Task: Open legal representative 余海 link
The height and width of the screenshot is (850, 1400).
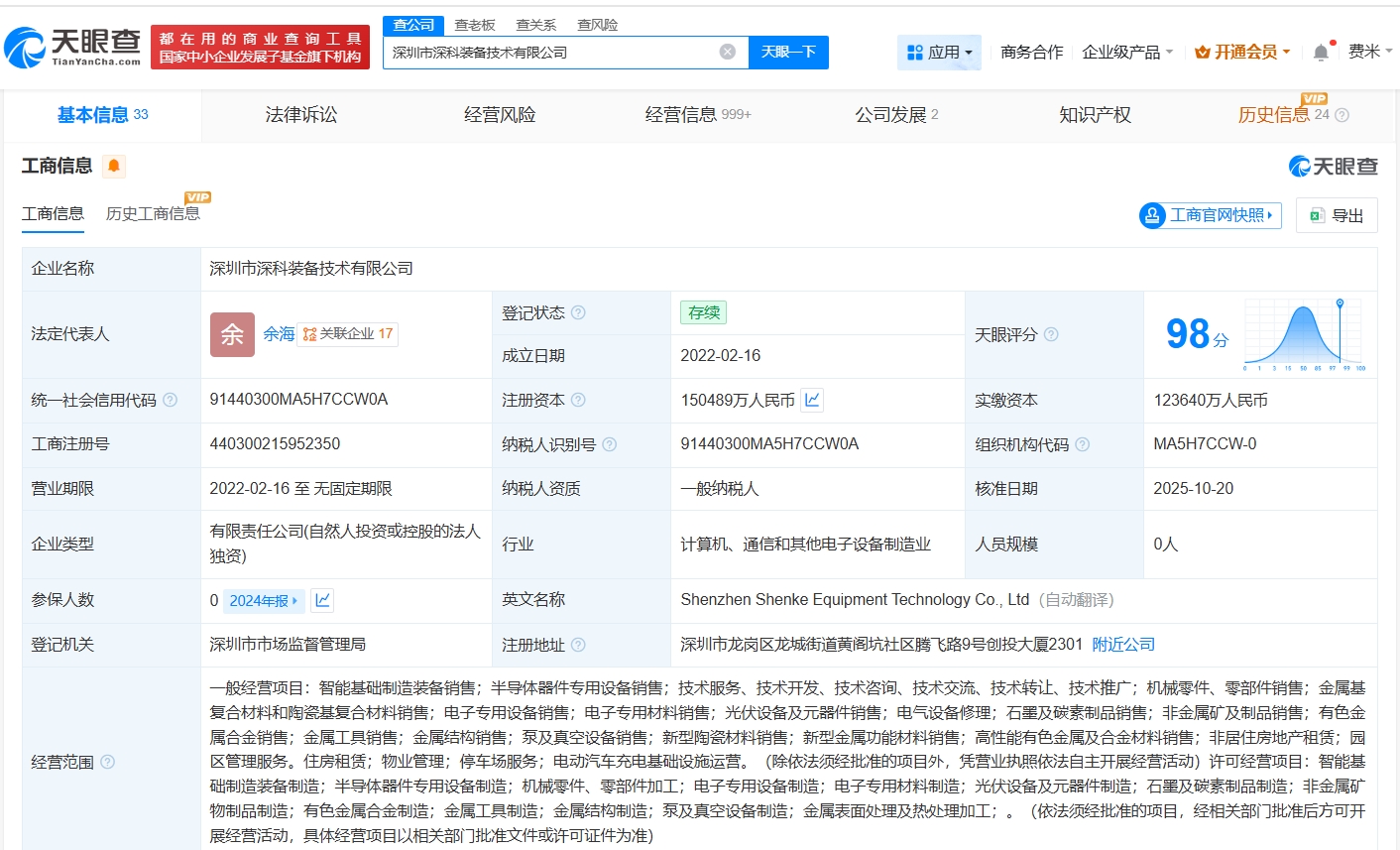Action: (279, 334)
